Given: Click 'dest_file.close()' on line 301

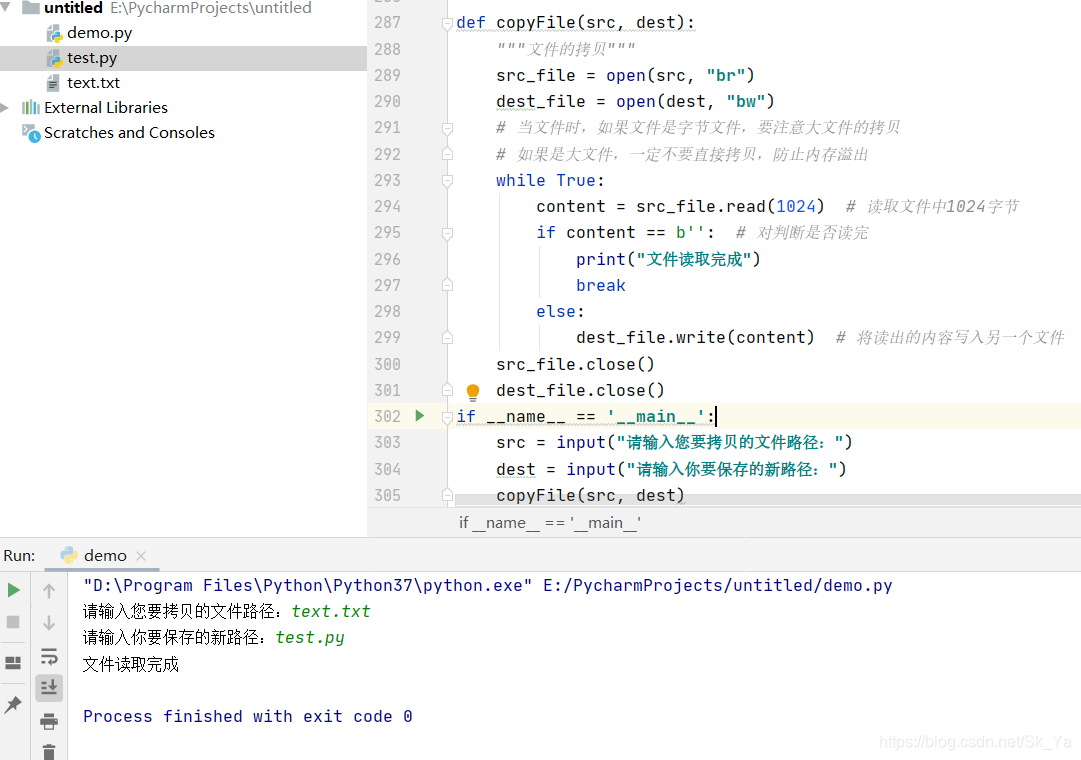Looking at the screenshot, I should pos(580,390).
